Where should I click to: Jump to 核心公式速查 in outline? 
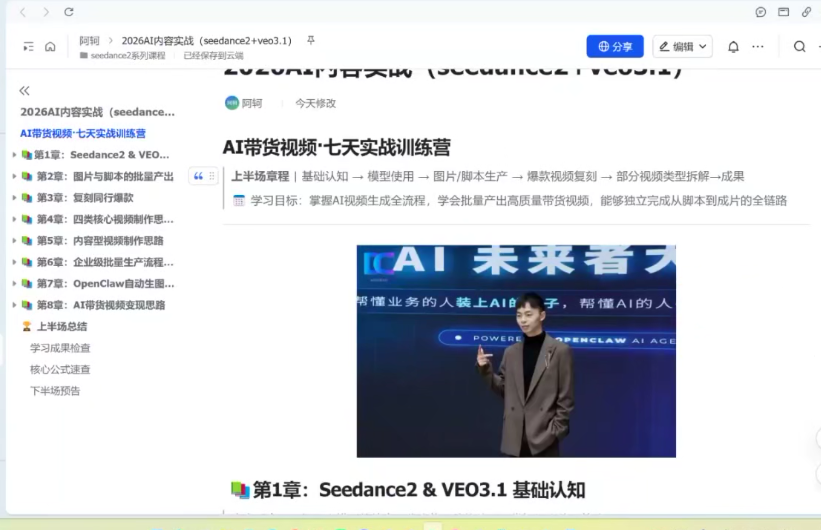pyautogui.click(x=60, y=369)
